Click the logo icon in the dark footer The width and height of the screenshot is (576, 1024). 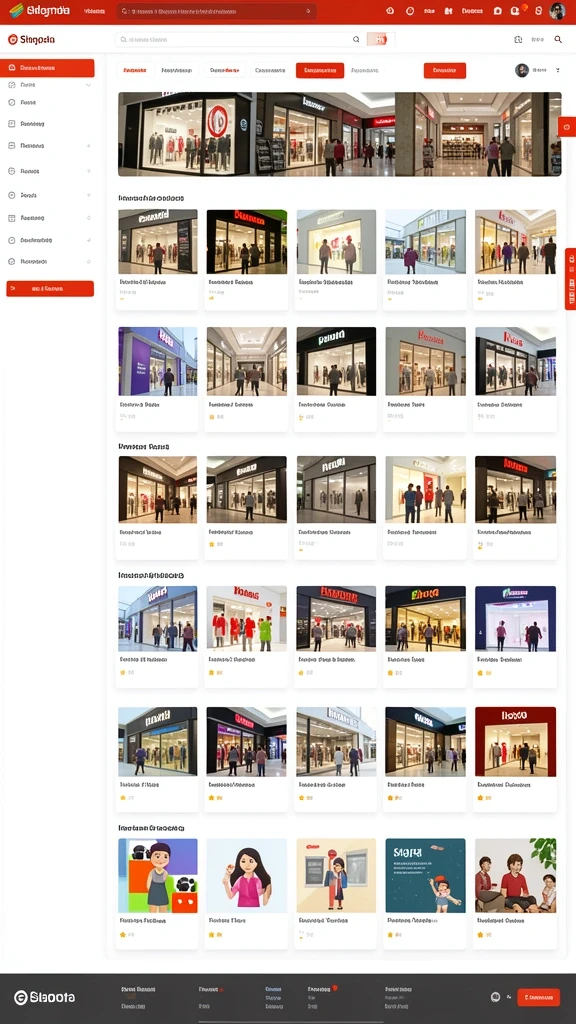click(x=21, y=997)
